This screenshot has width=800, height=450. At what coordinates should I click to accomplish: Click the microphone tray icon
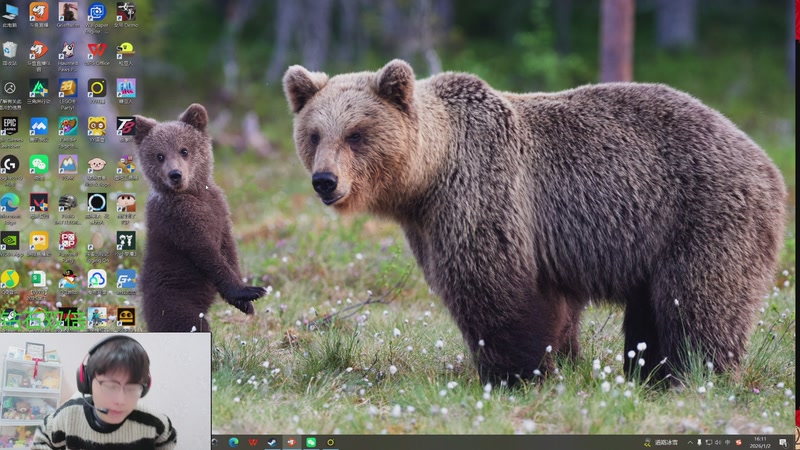point(699,442)
